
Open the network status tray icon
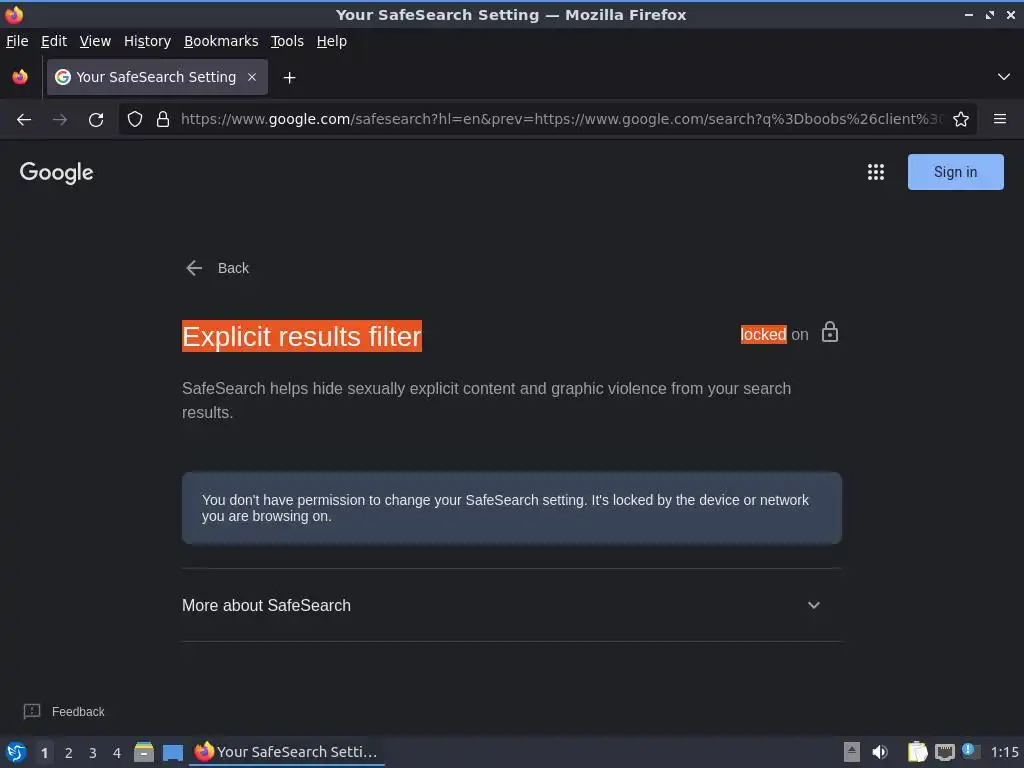945,752
